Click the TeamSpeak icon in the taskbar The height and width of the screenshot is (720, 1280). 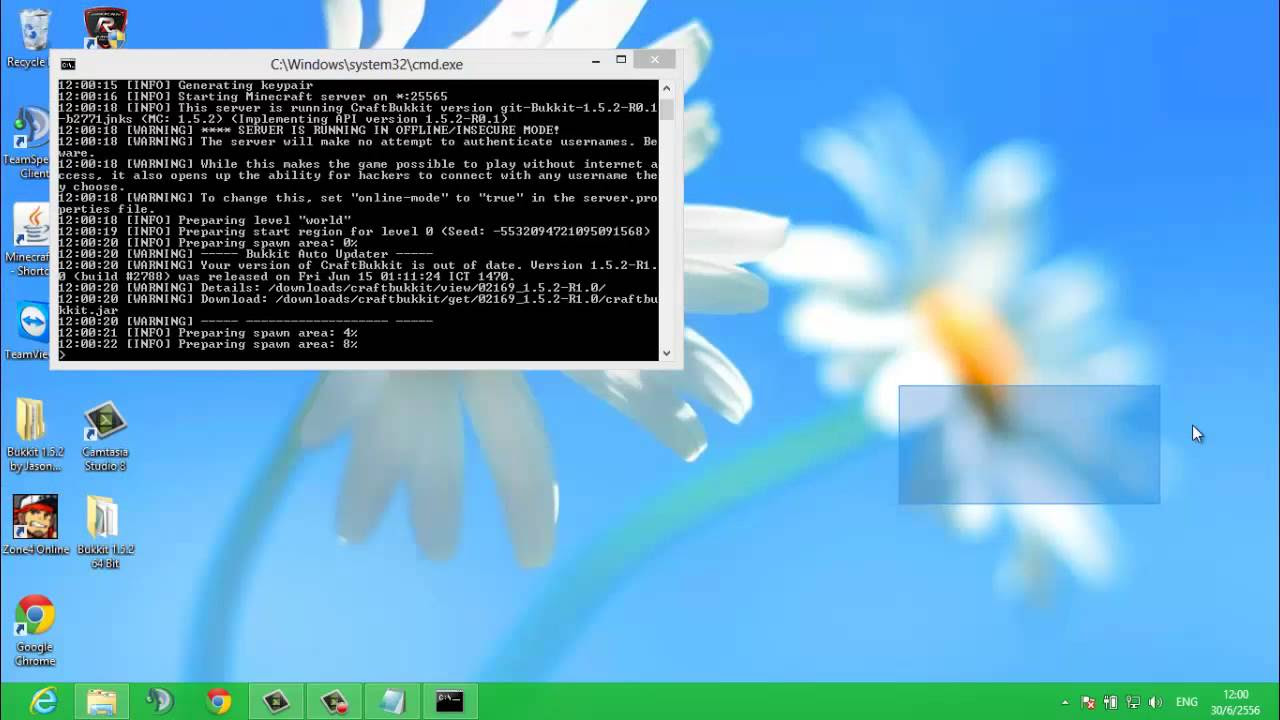click(x=159, y=701)
